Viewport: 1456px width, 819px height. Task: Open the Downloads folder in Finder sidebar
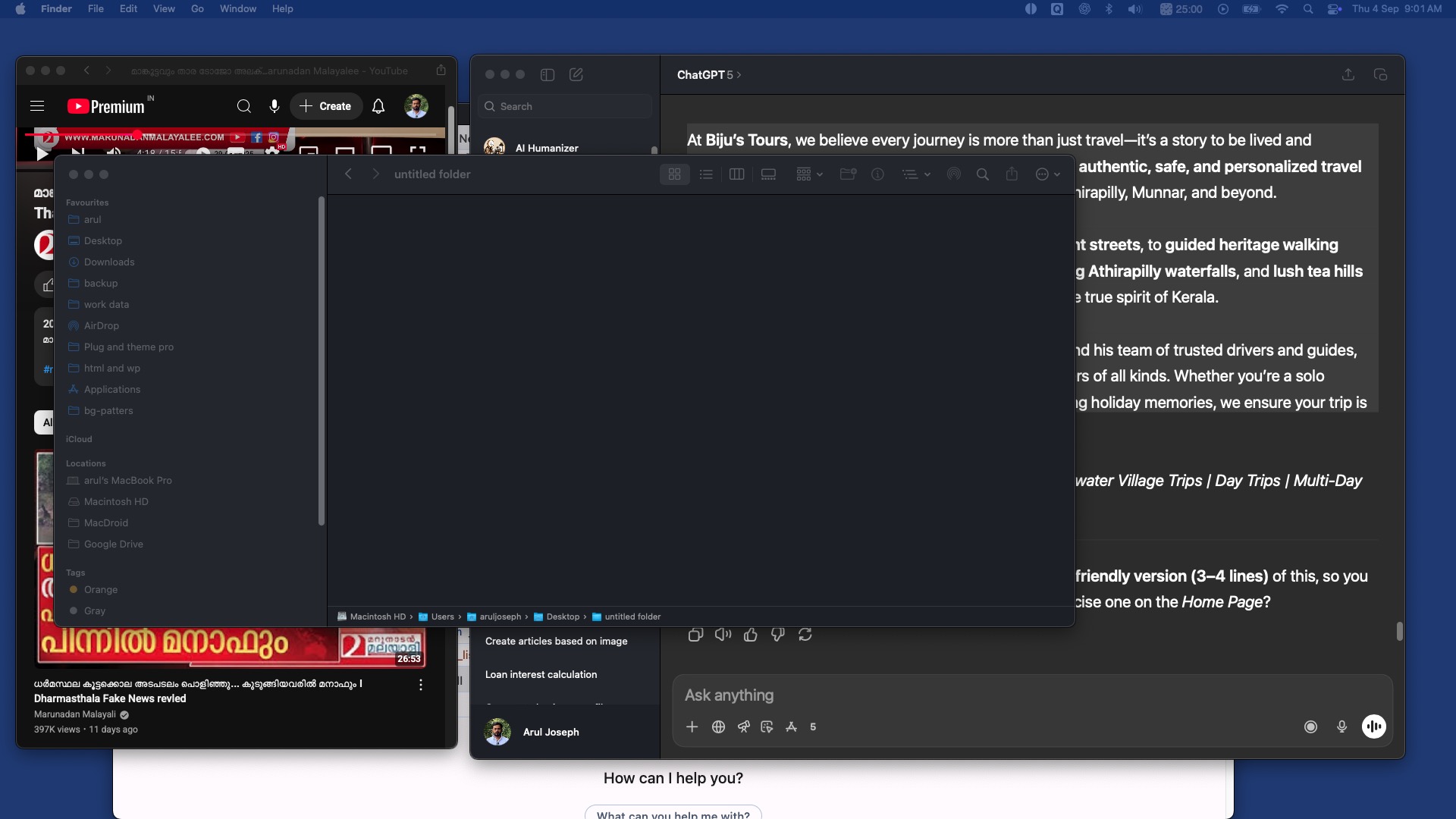(x=109, y=262)
